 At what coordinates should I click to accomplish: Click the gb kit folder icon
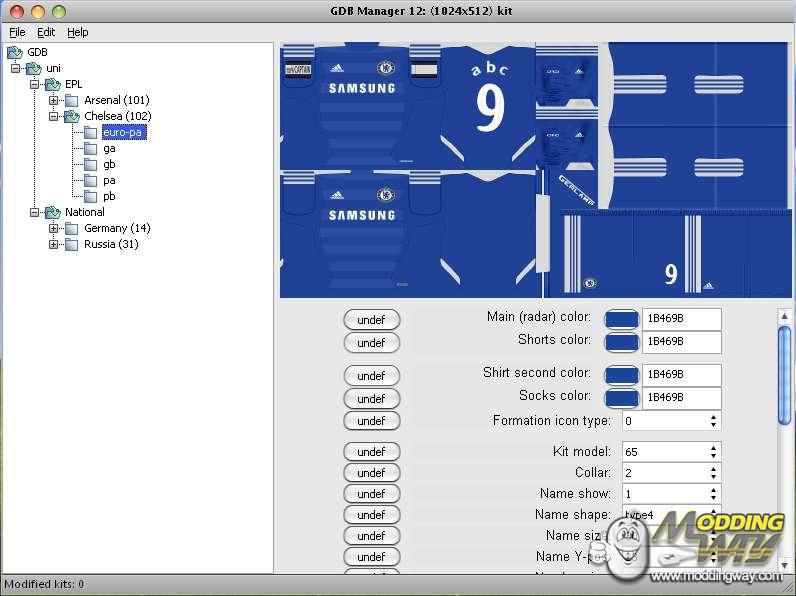point(91,164)
